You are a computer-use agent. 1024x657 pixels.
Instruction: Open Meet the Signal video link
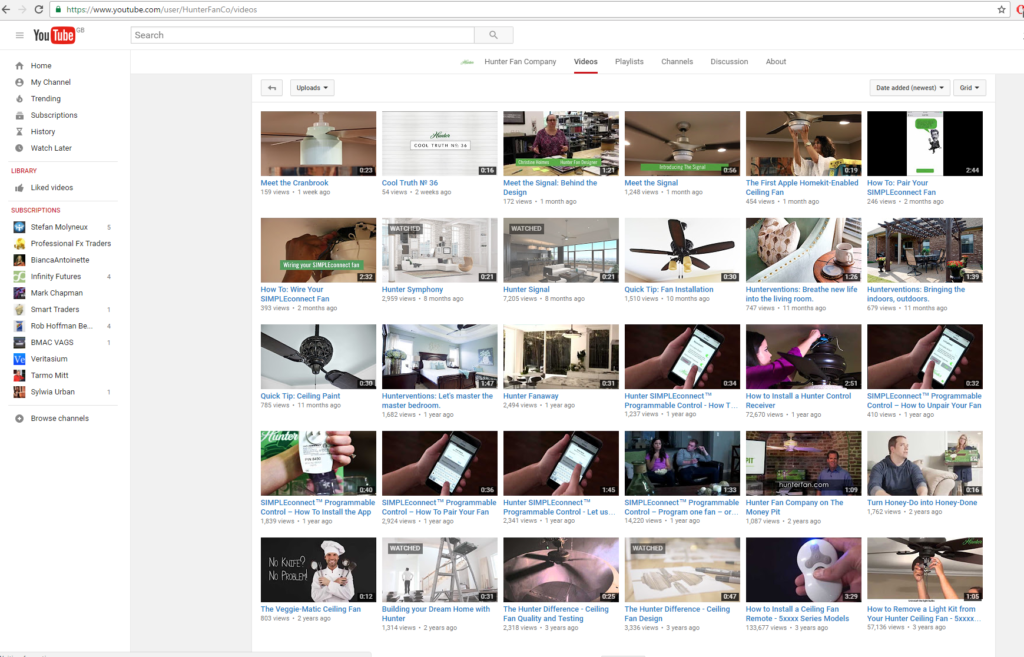[x=651, y=183]
